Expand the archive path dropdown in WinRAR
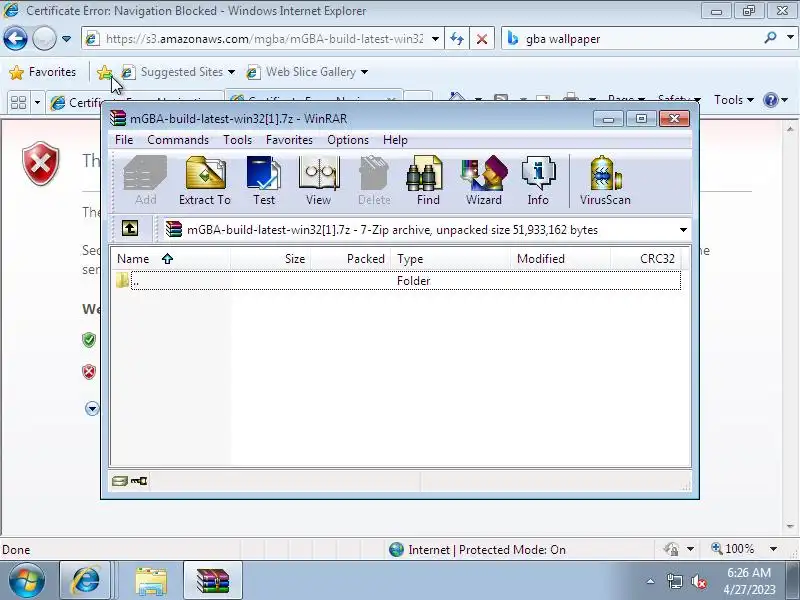The width and height of the screenshot is (800, 600). coord(683,230)
